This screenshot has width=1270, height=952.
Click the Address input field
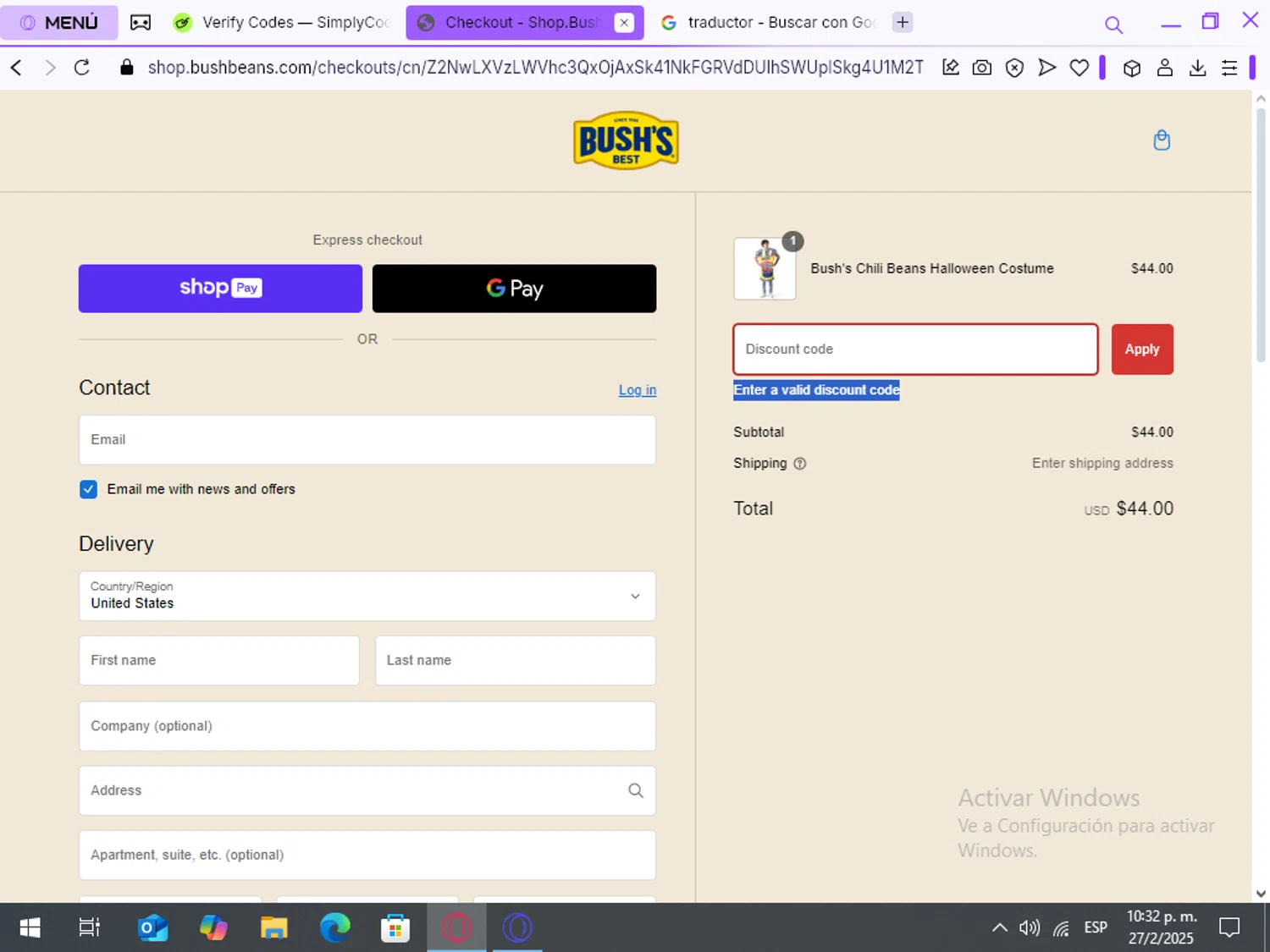[x=367, y=790]
